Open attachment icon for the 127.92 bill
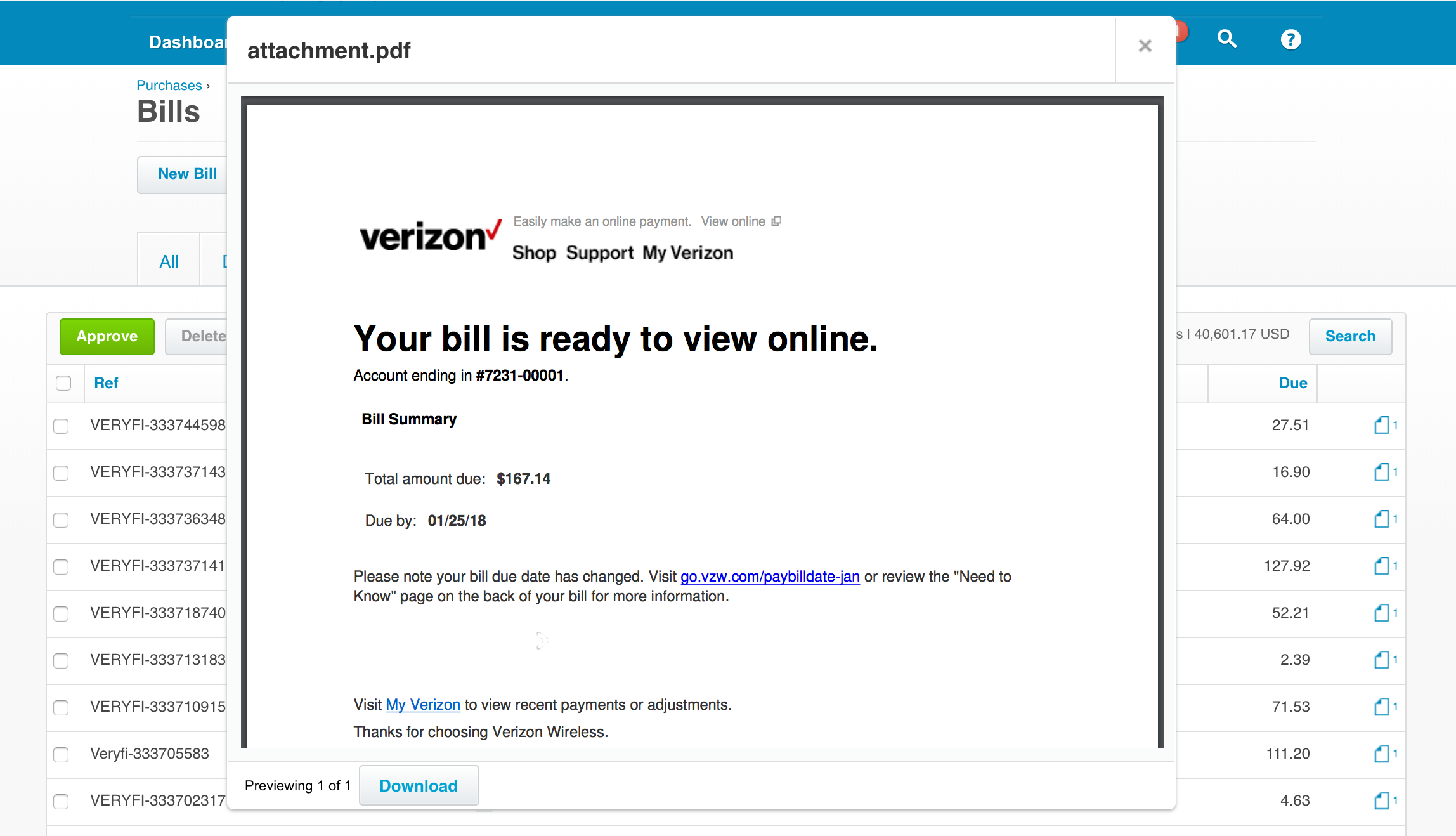 pos(1382,566)
